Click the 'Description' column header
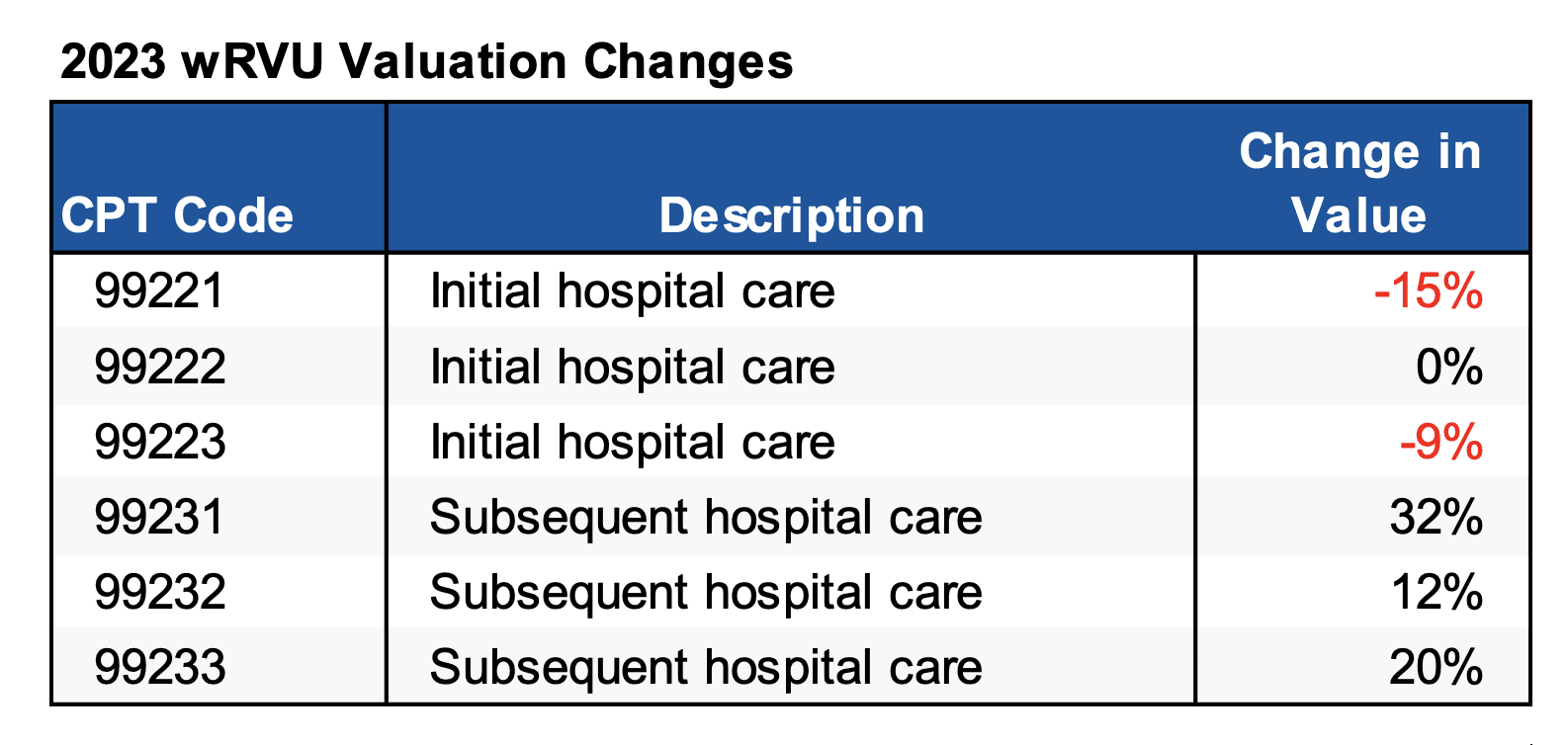1568x745 pixels. 791,215
